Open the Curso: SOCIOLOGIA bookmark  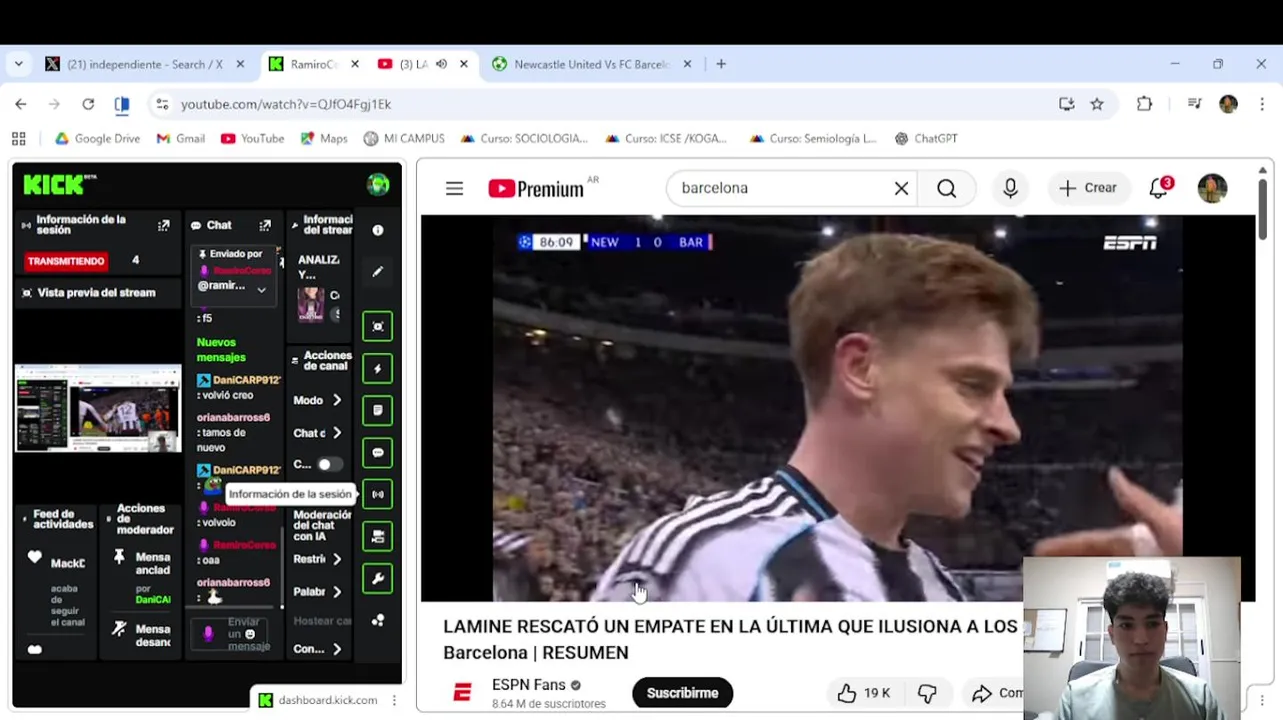524,139
